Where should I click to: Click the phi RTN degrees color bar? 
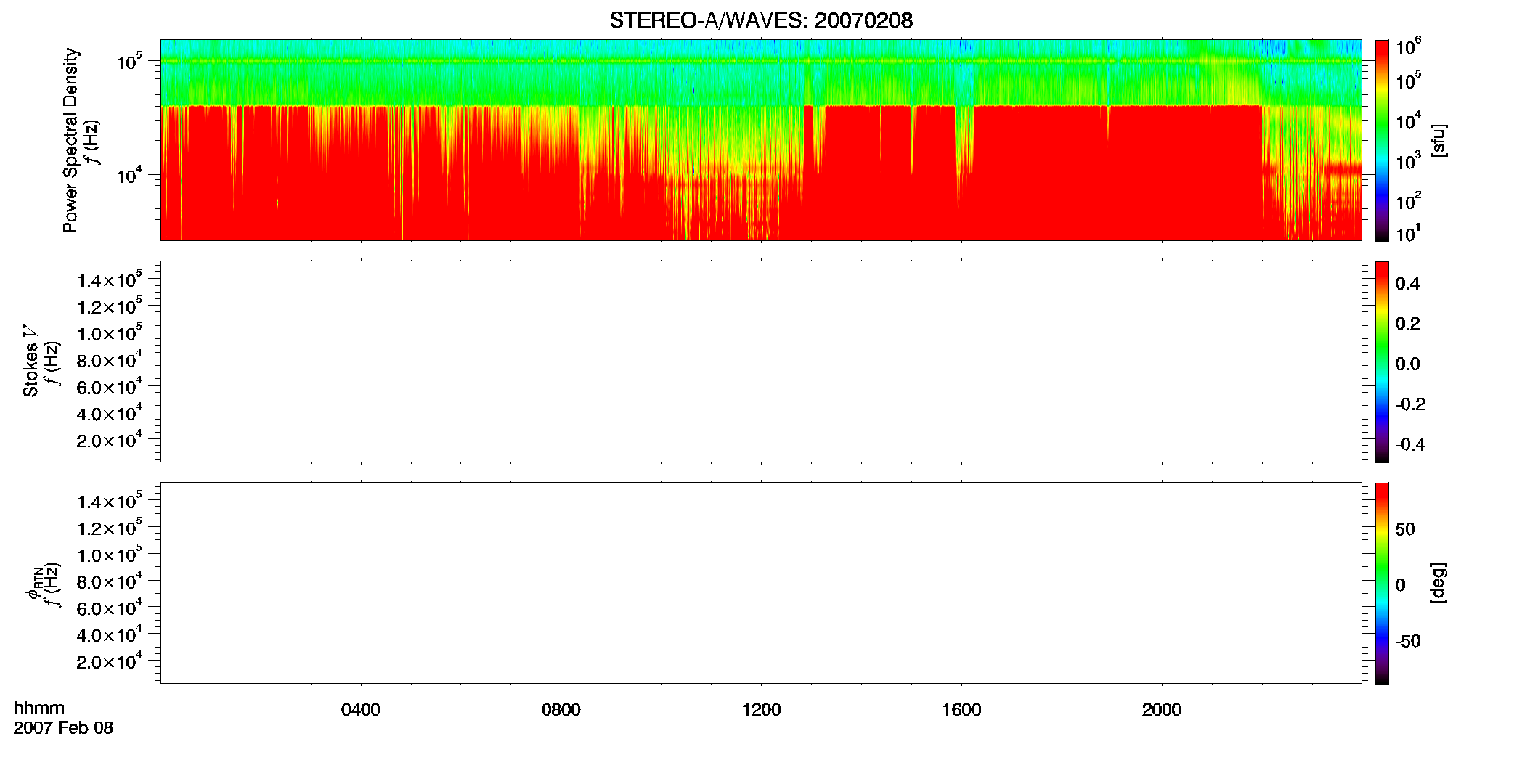(1382, 583)
